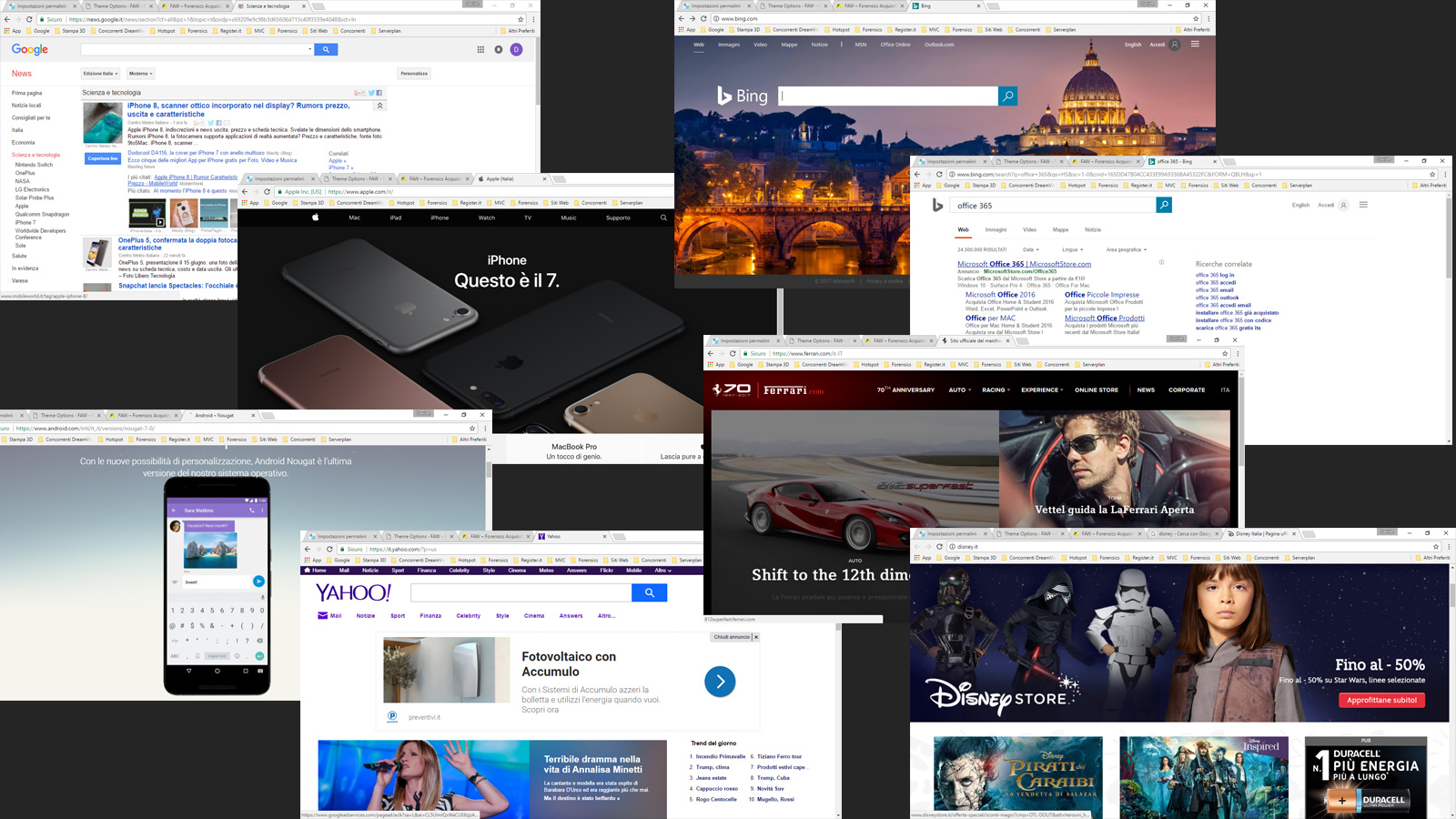Select 'iPhone' in Apple navigation bar
Image resolution: width=1456 pixels, height=819 pixels.
point(440,217)
